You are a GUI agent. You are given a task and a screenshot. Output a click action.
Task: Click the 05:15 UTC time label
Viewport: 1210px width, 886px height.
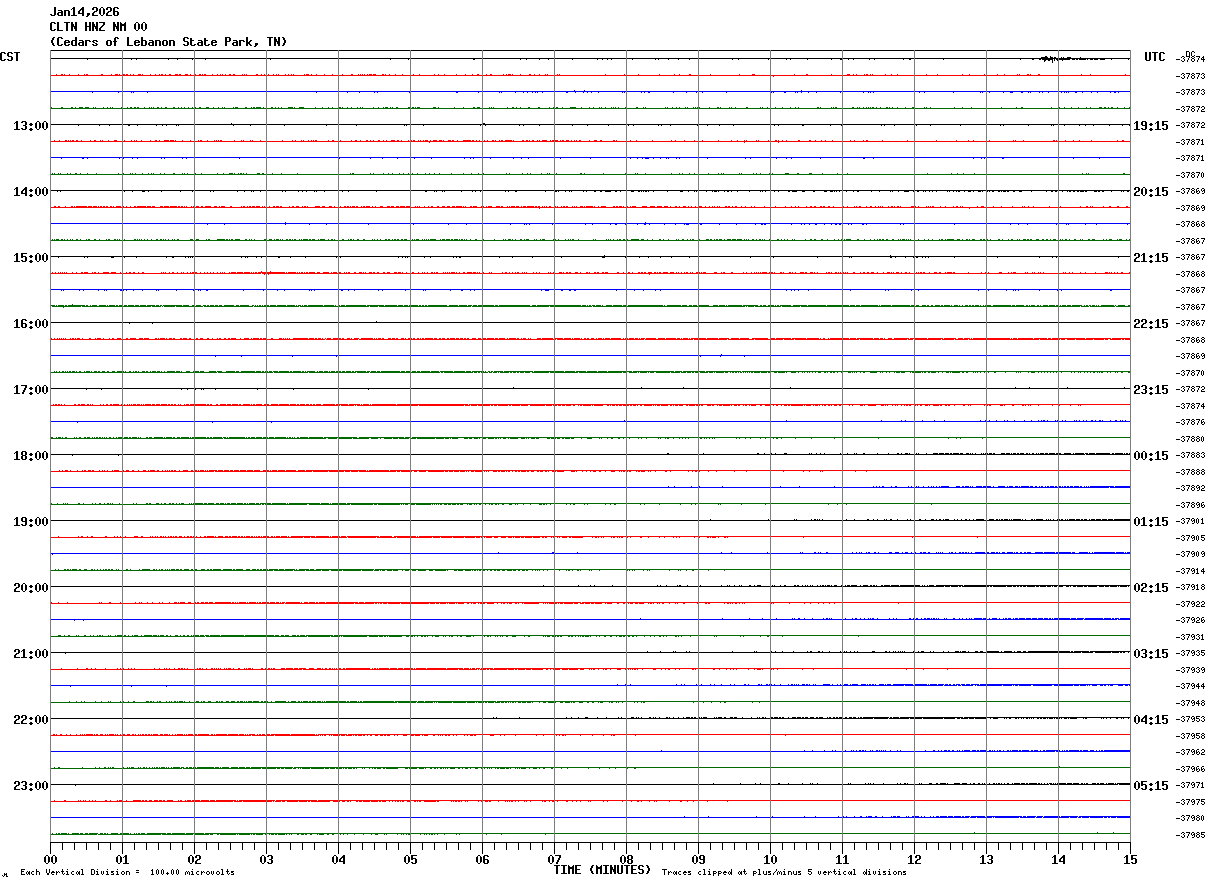1150,786
